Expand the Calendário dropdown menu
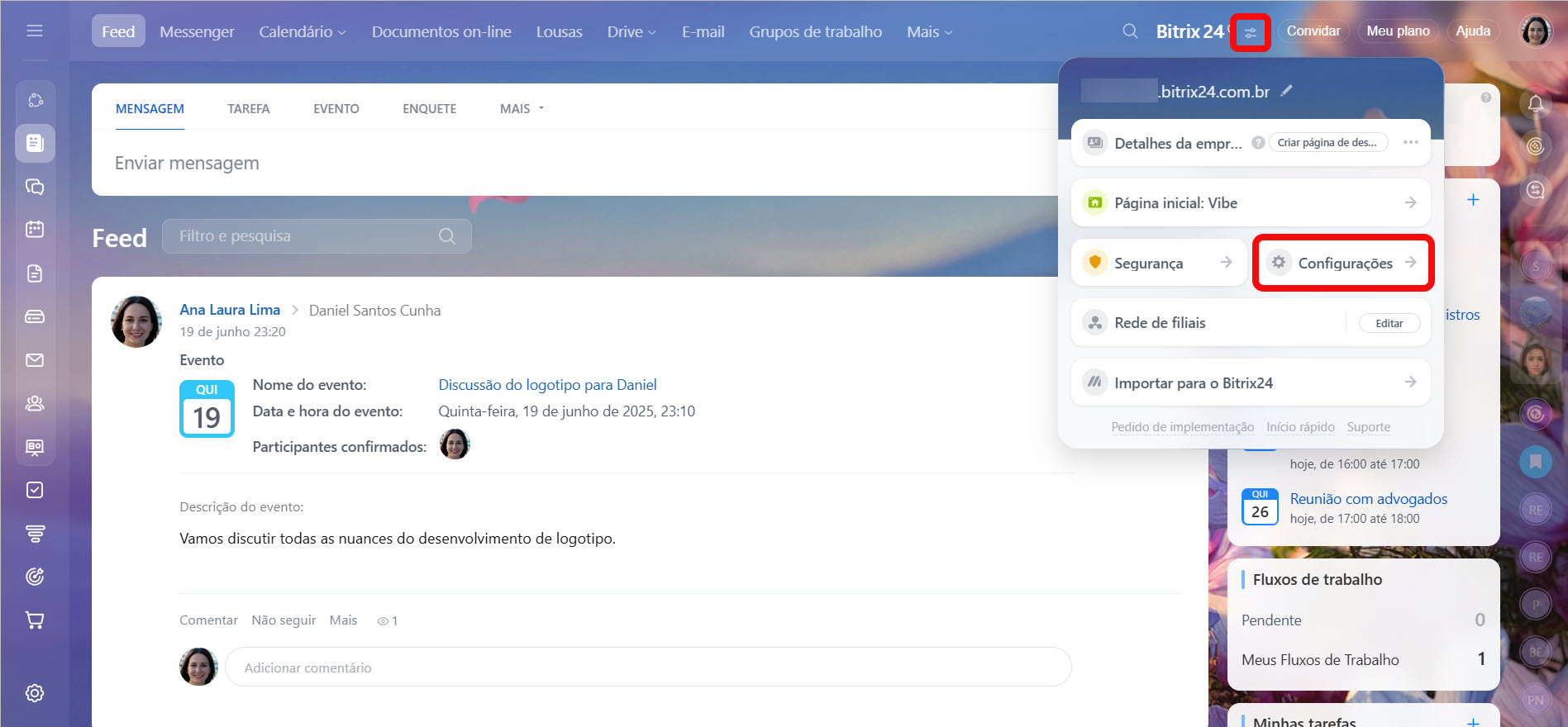The height and width of the screenshot is (727, 1568). (x=302, y=31)
